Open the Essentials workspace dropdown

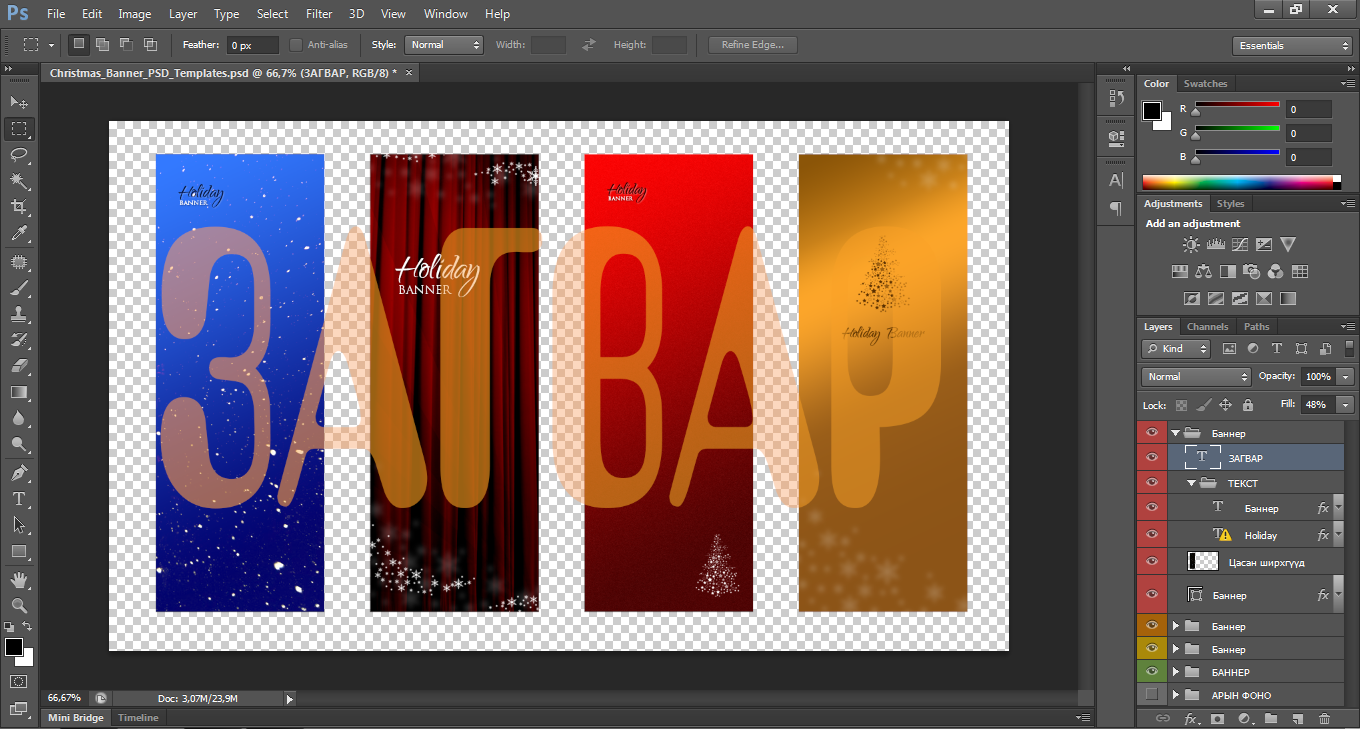1292,46
